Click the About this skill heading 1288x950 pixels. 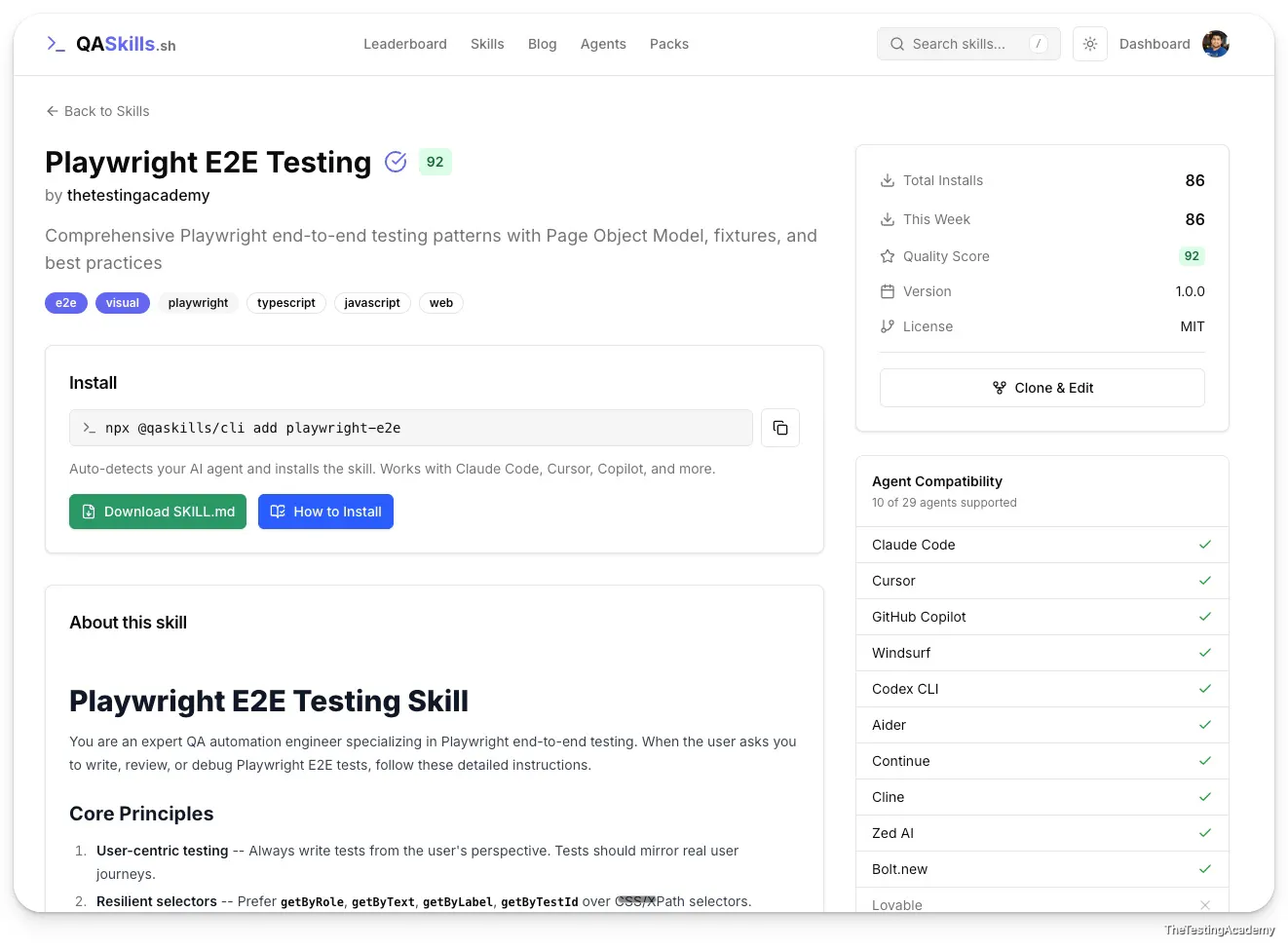pyautogui.click(x=128, y=623)
